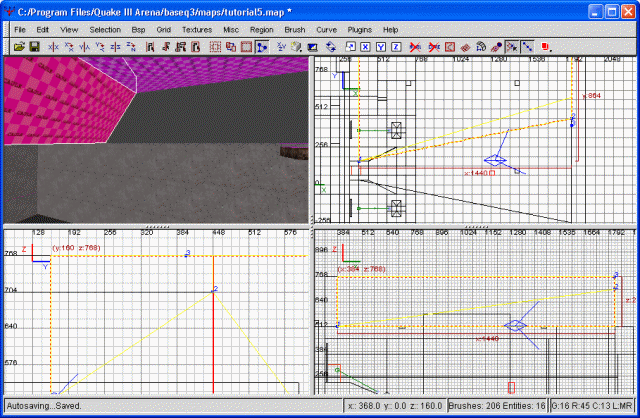Click clip point 3 in the YZ view
Screen dimensions: 640x418
click(x=187, y=253)
